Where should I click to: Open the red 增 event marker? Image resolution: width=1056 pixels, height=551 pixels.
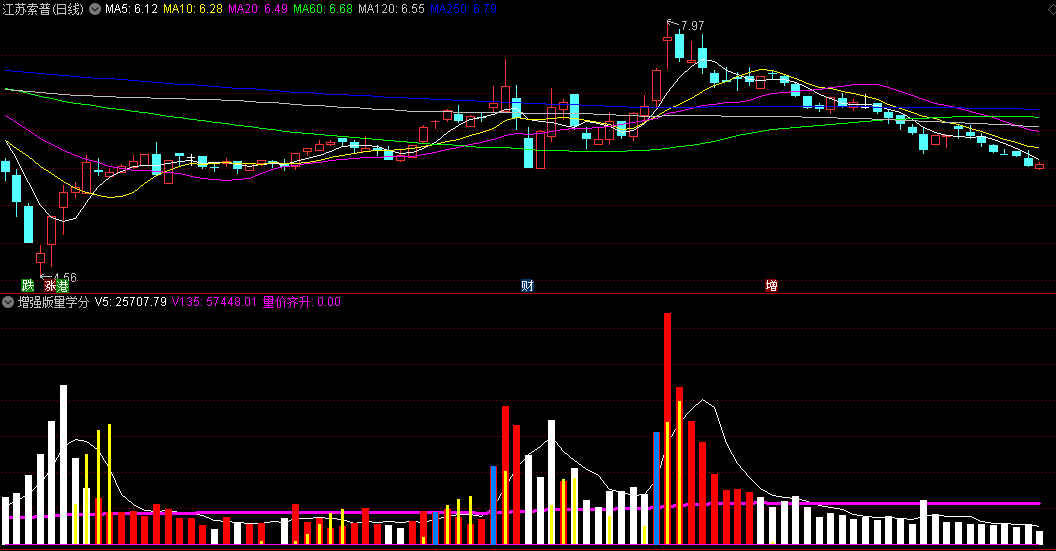click(772, 286)
